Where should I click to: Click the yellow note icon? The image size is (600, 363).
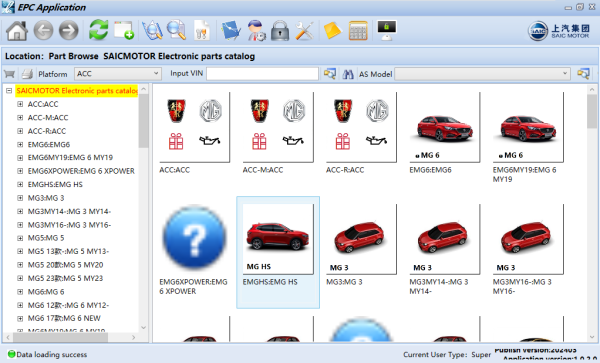tap(332, 31)
